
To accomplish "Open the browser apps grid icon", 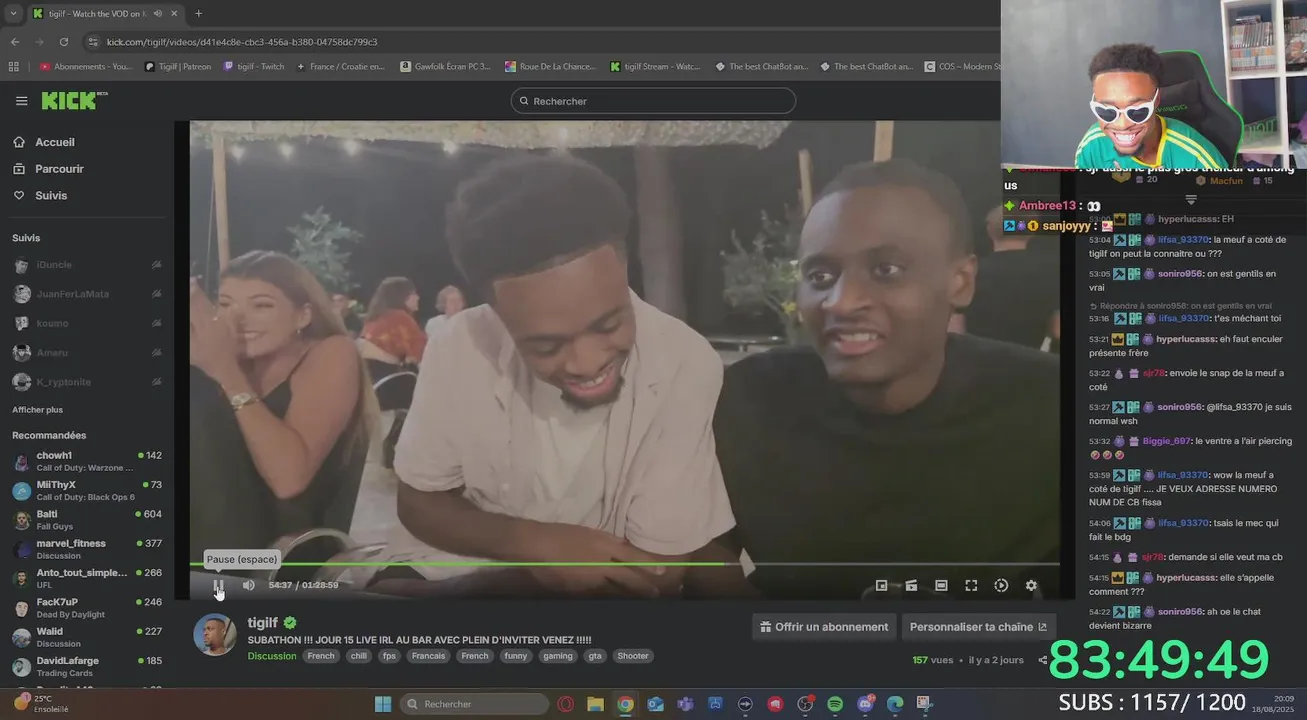I will pyautogui.click(x=13, y=66).
